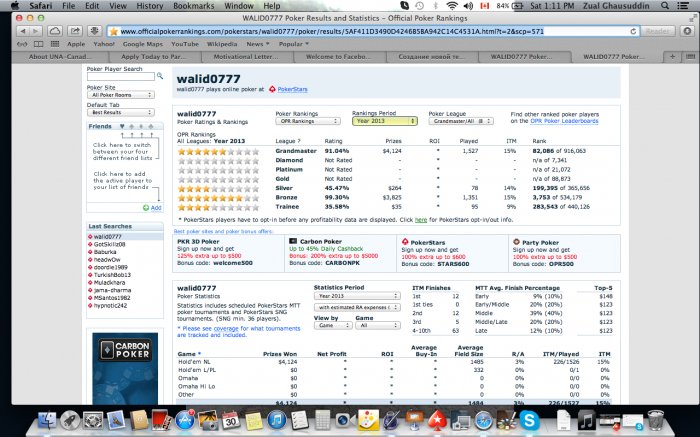Click the Carbon Poker banner ad
The width and height of the screenshot is (700, 437).
pyautogui.click(x=125, y=368)
